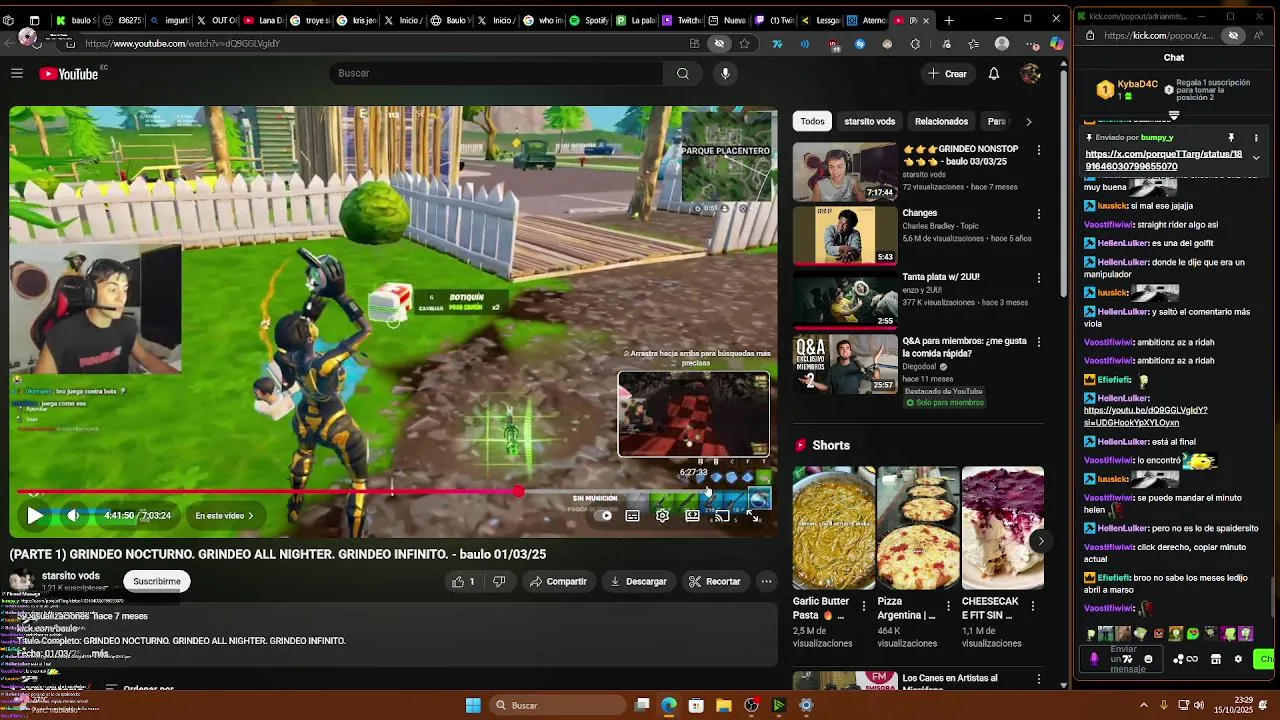Switch to theater mode in player
Viewport: 1280px width, 720px height.
[692, 516]
